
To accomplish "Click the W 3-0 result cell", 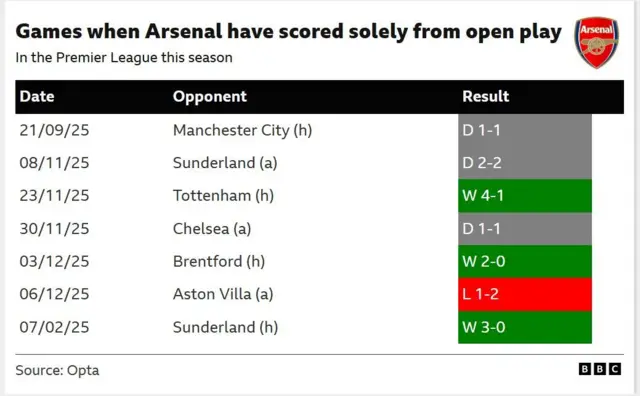I will [x=525, y=327].
